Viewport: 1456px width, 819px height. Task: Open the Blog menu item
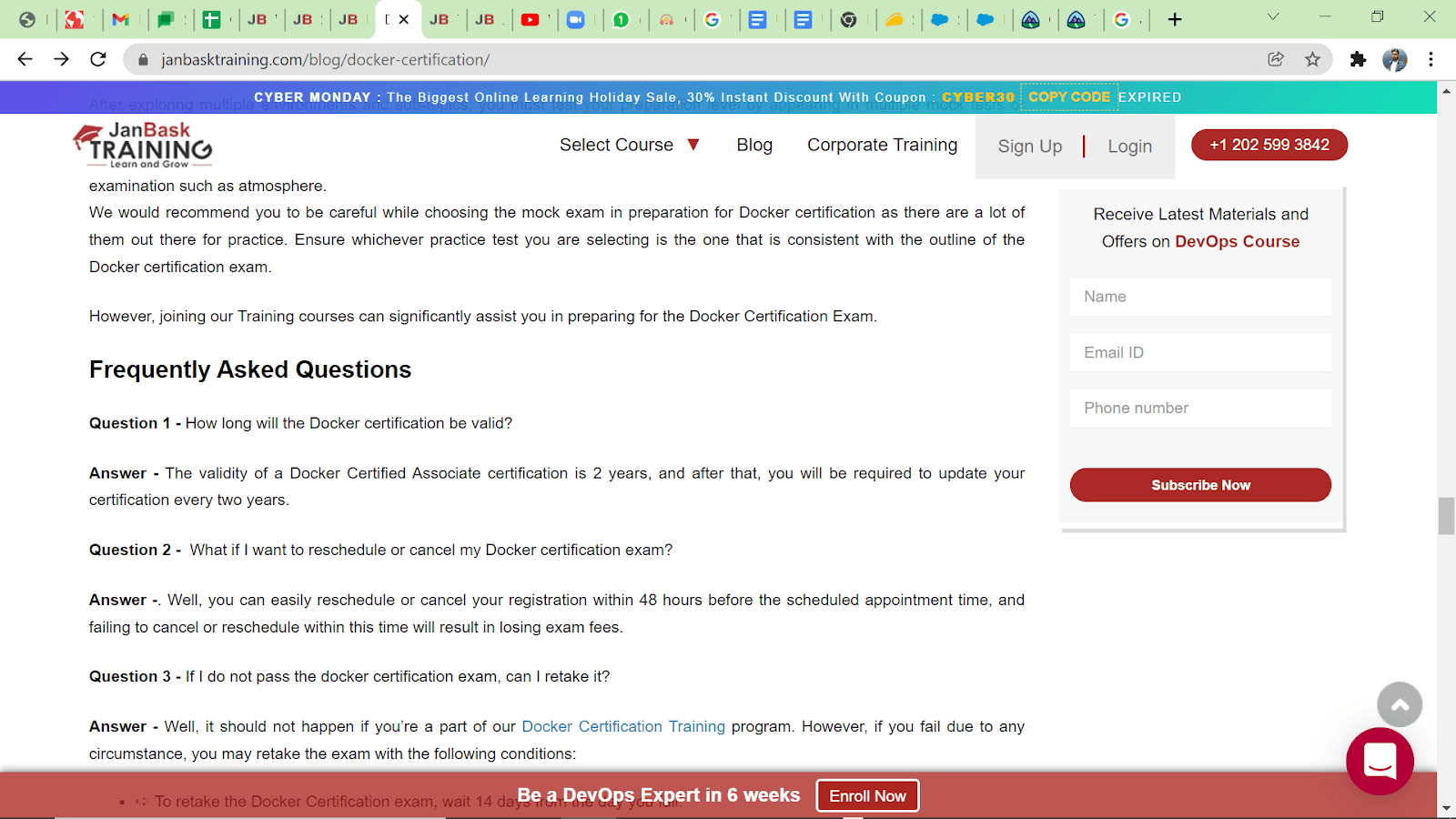(754, 145)
